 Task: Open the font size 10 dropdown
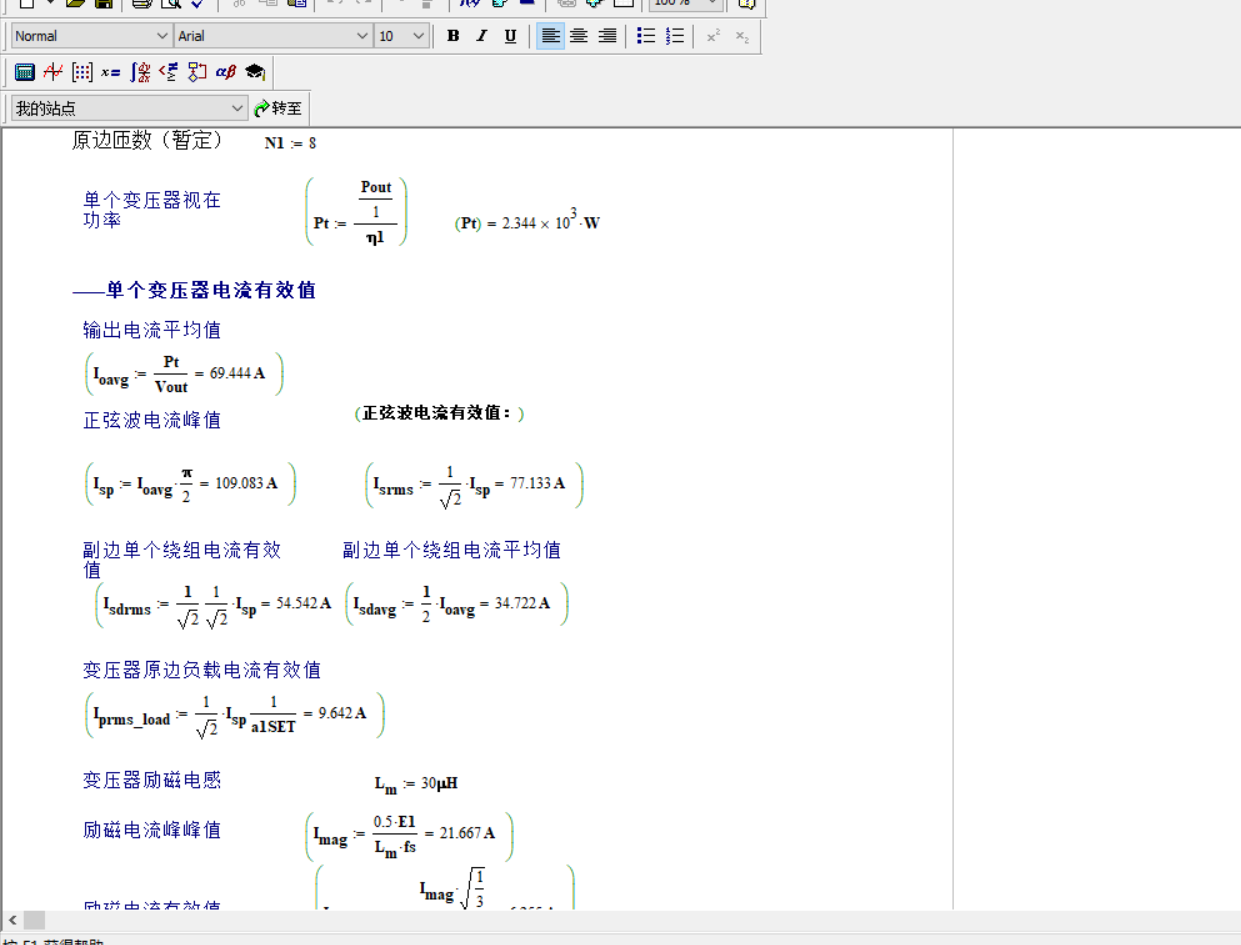[418, 36]
